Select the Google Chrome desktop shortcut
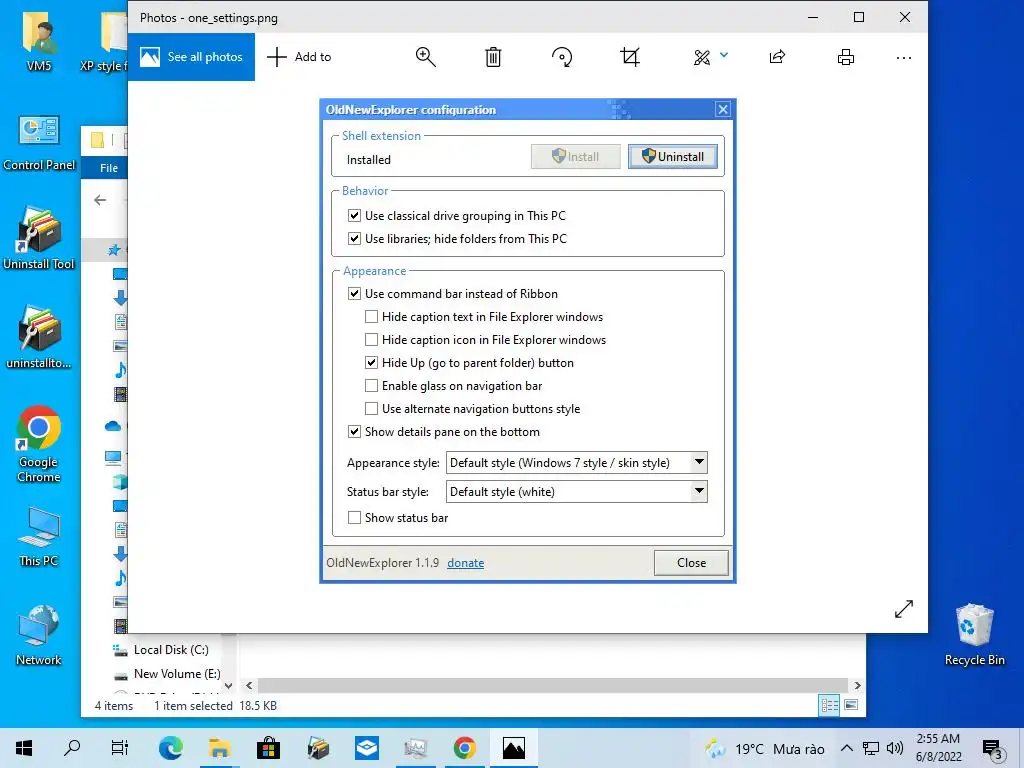The width and height of the screenshot is (1024, 768). point(39,444)
